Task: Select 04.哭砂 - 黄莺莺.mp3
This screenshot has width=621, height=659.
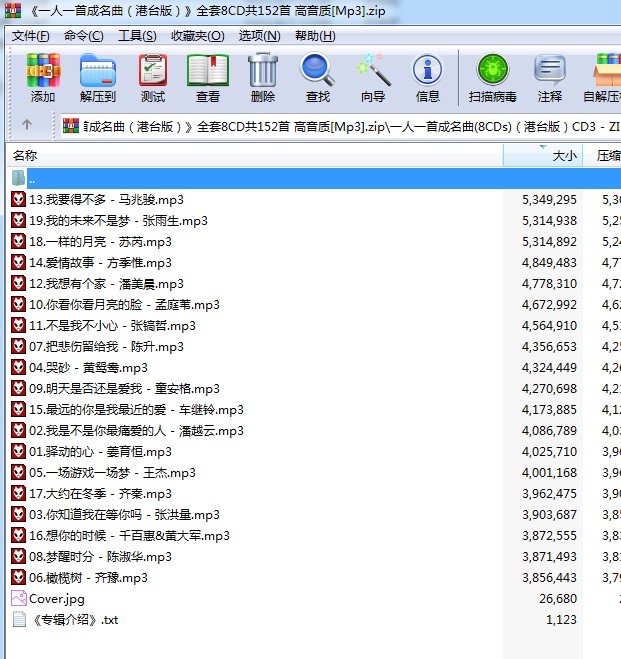Action: pos(89,368)
